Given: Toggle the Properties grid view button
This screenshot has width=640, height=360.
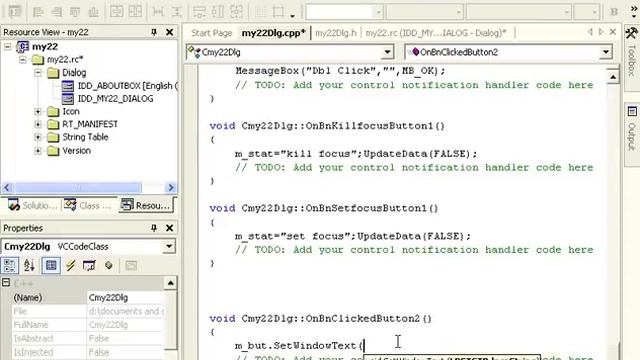Looking at the screenshot, I should [x=51, y=266].
